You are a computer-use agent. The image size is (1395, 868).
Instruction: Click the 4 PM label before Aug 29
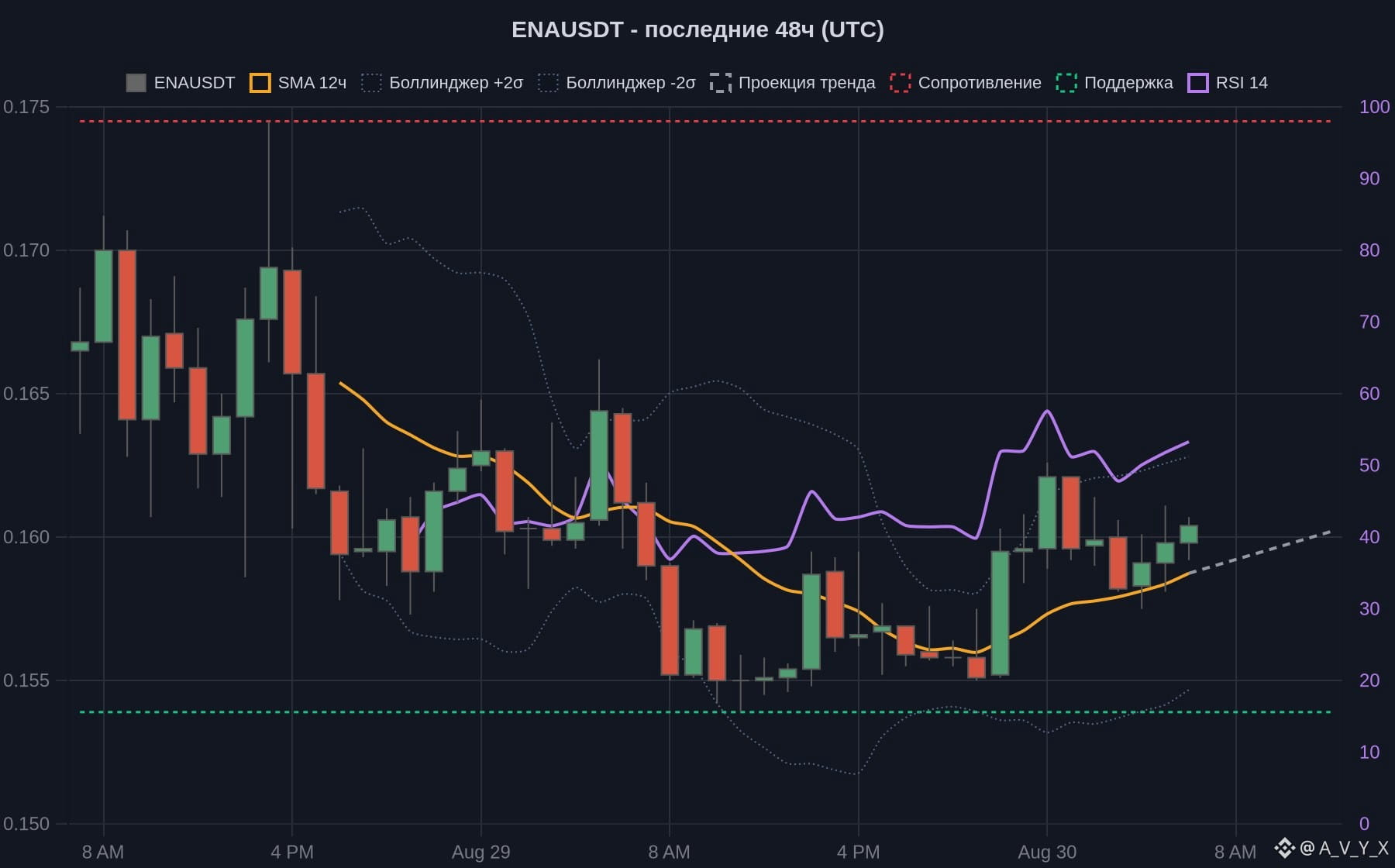[292, 852]
